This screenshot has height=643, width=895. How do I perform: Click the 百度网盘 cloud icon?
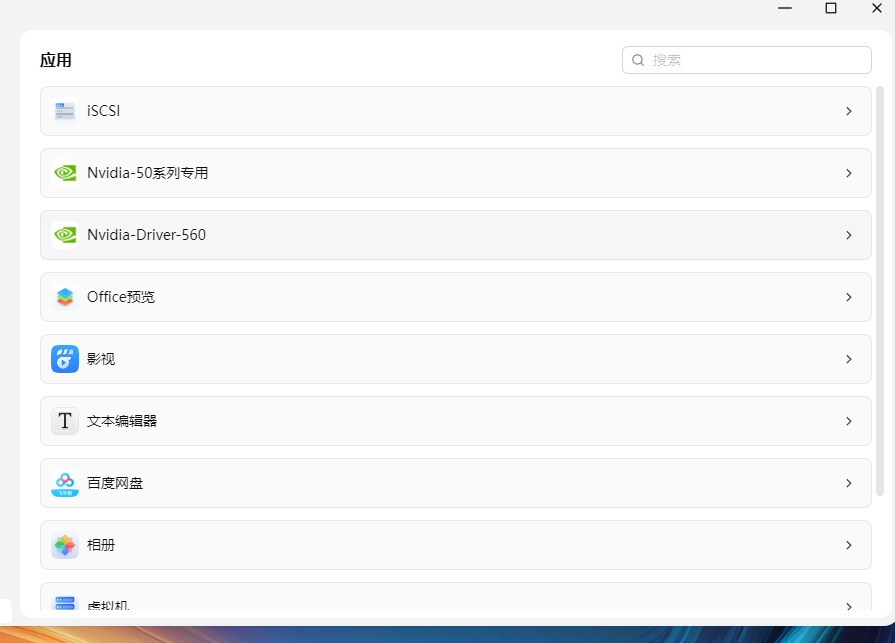pyautogui.click(x=65, y=483)
